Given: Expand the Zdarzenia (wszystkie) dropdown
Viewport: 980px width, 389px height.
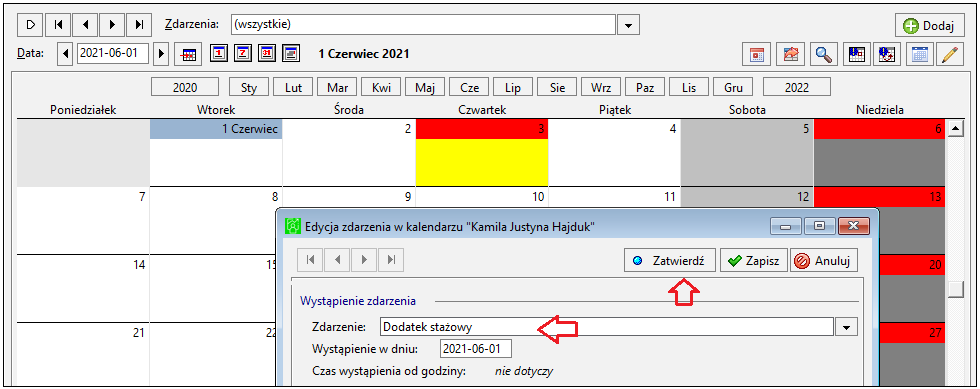Looking at the screenshot, I should (629, 25).
